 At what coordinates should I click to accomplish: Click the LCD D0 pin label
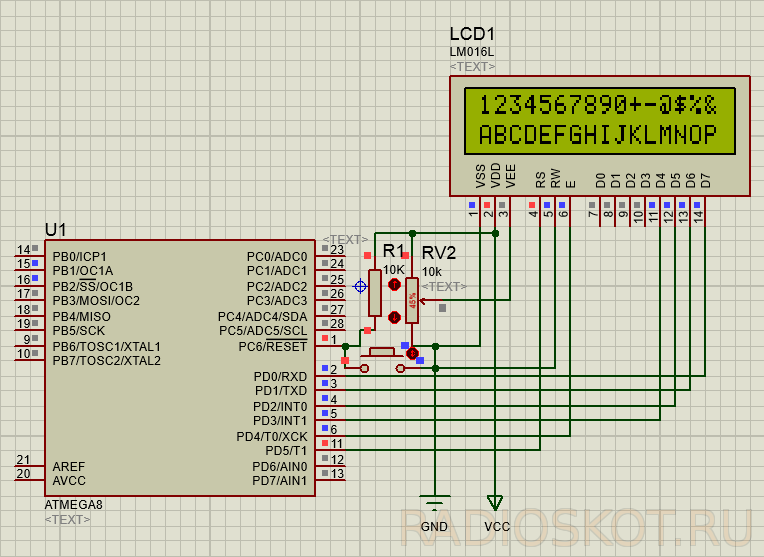[x=600, y=180]
